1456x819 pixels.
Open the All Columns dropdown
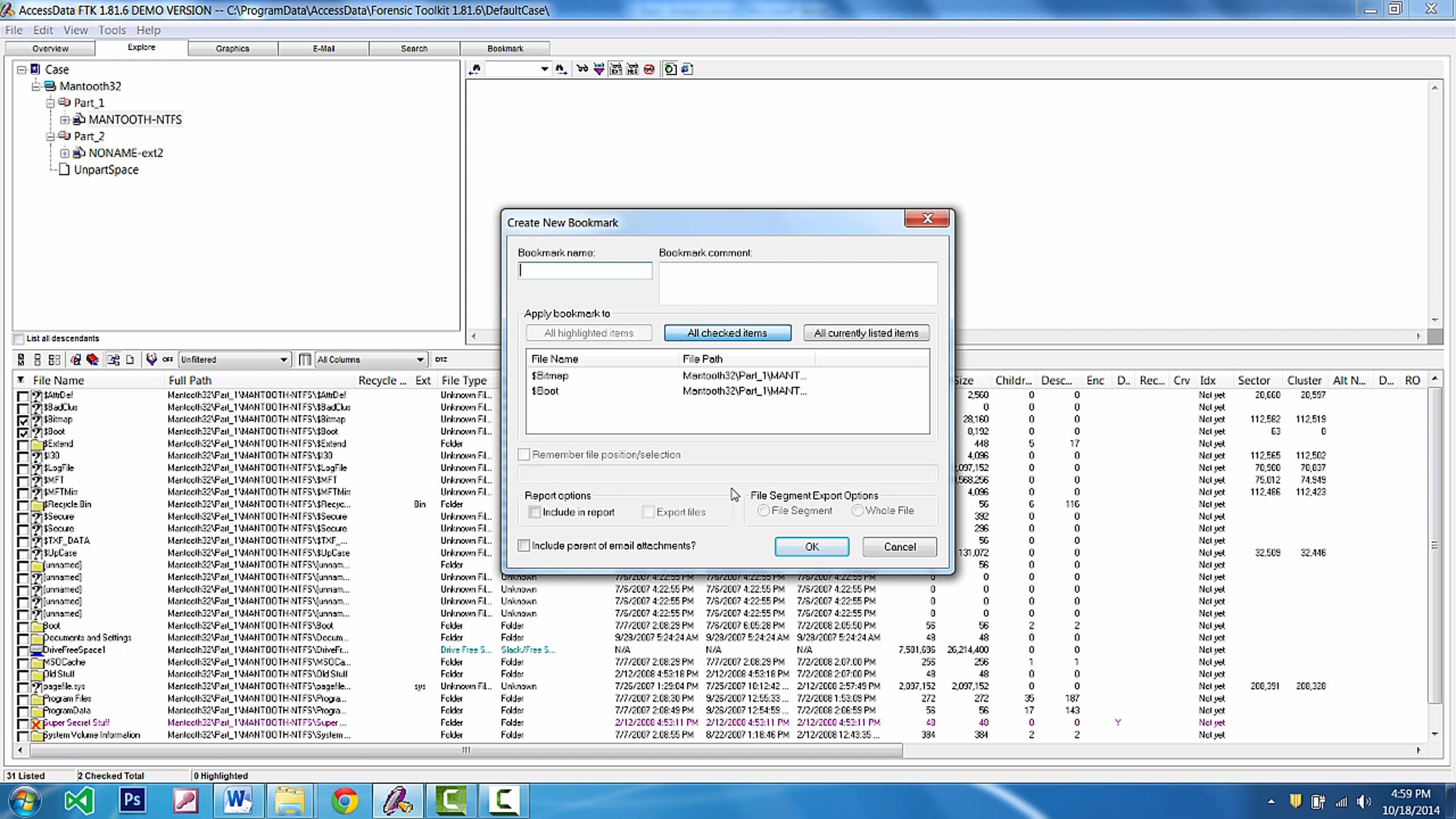point(371,360)
